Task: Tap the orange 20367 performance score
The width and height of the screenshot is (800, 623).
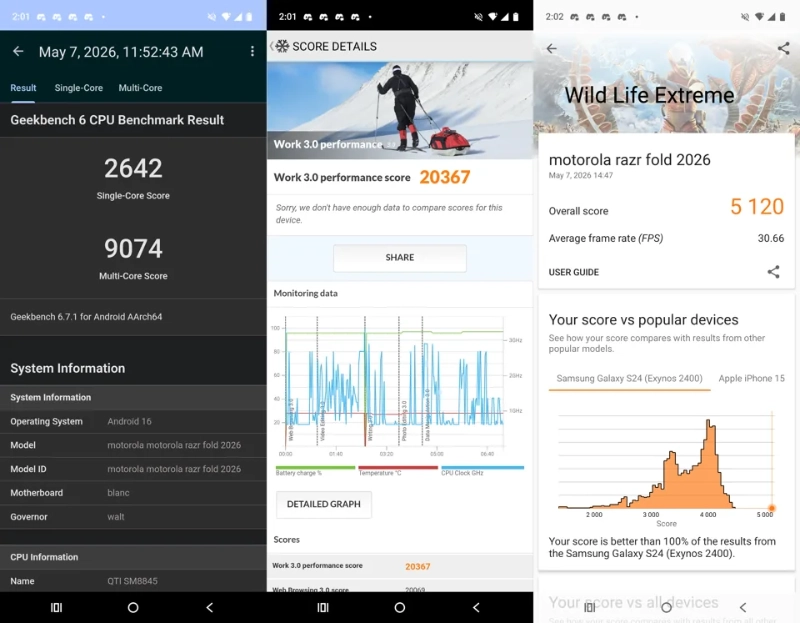Action: click(x=445, y=177)
